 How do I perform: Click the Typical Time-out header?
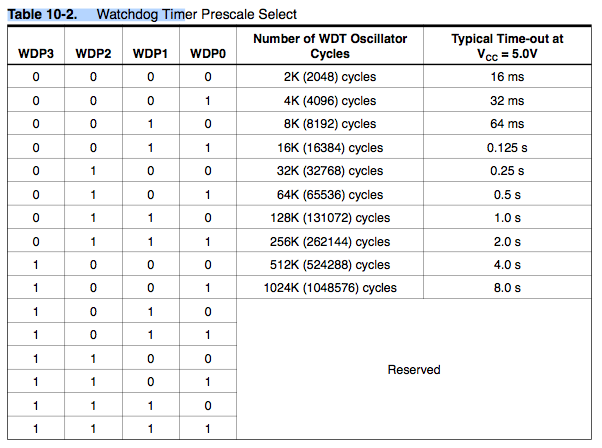click(x=507, y=45)
